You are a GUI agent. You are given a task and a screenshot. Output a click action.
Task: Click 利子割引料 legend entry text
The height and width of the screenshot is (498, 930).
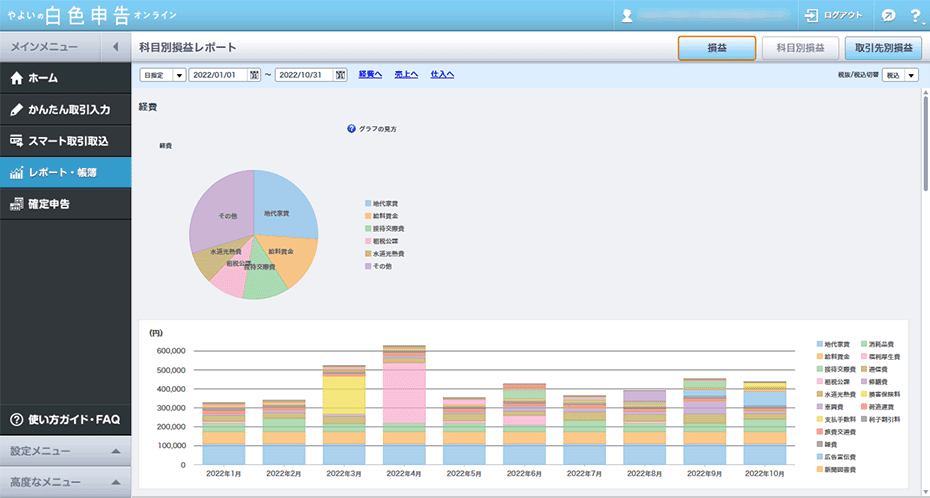pos(884,420)
